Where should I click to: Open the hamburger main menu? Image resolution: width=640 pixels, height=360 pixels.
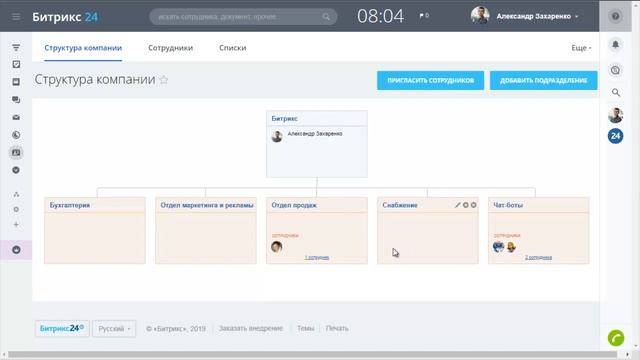point(16,16)
